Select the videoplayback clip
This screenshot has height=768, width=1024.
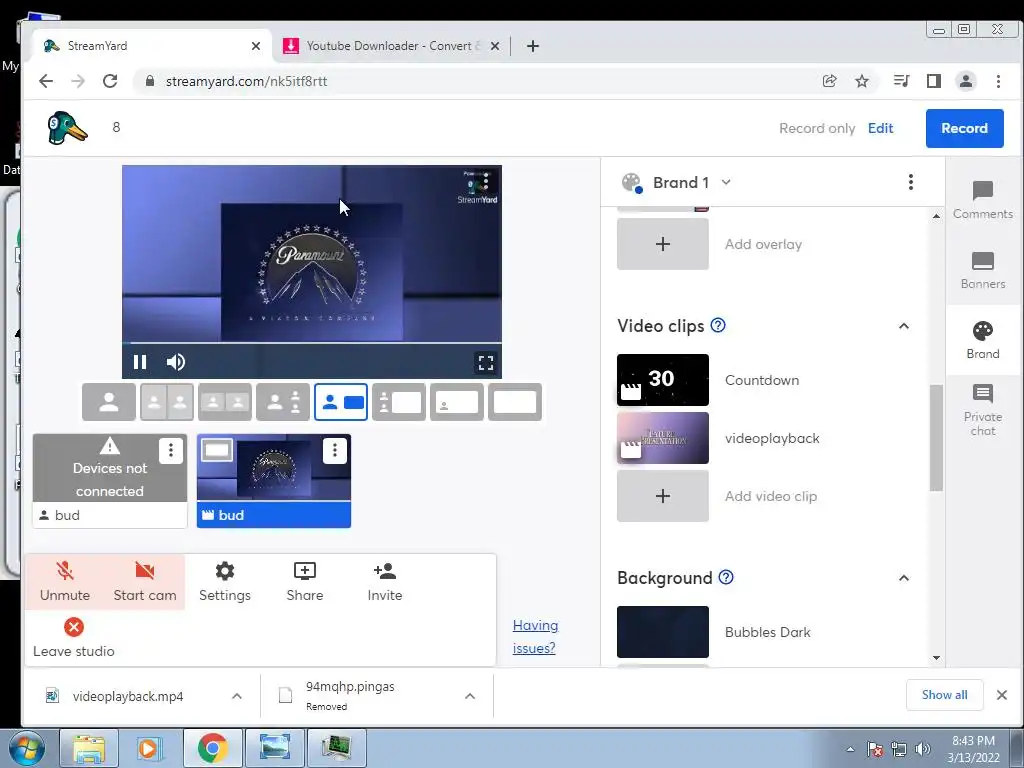click(x=663, y=438)
